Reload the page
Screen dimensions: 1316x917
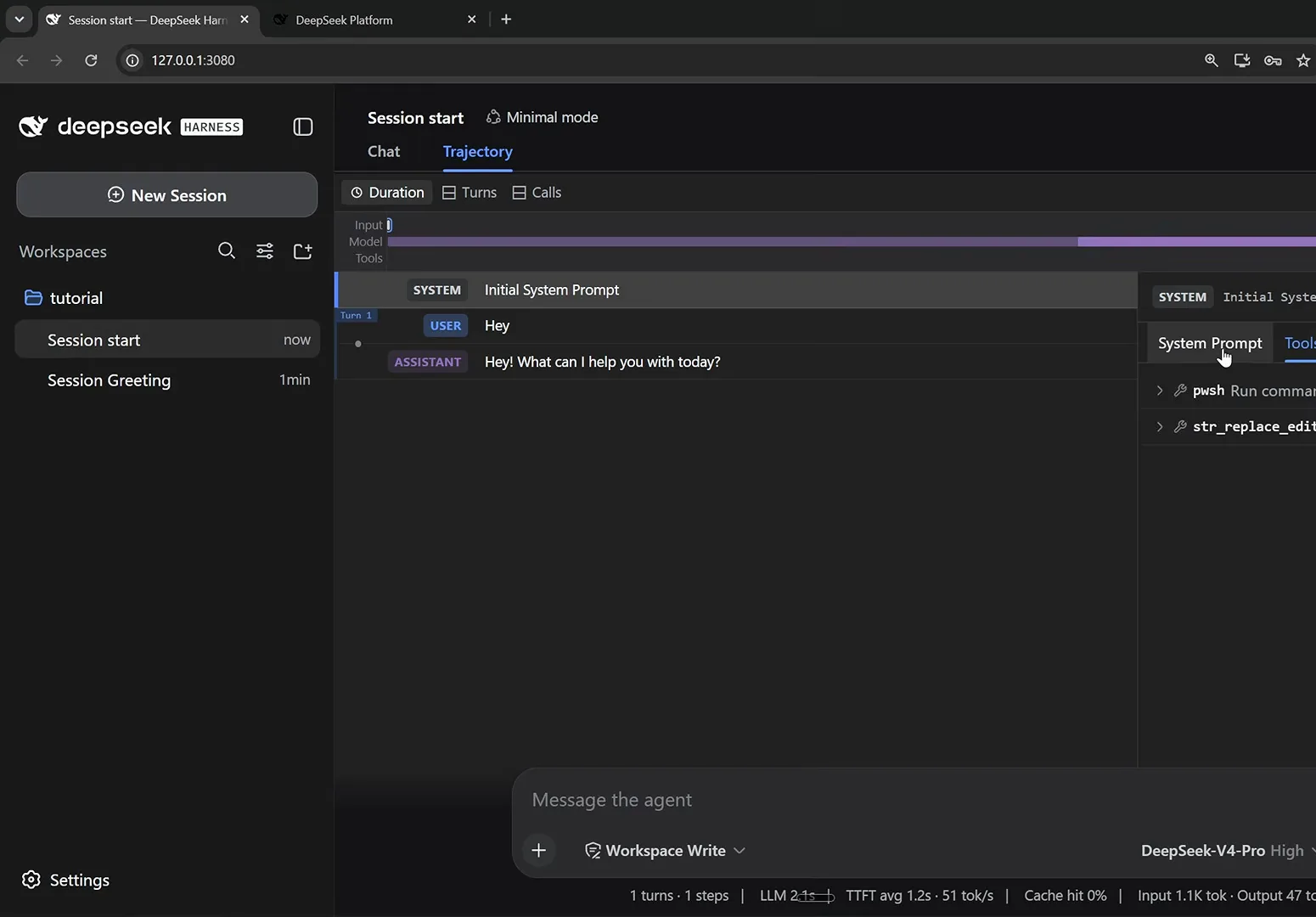pyautogui.click(x=91, y=60)
